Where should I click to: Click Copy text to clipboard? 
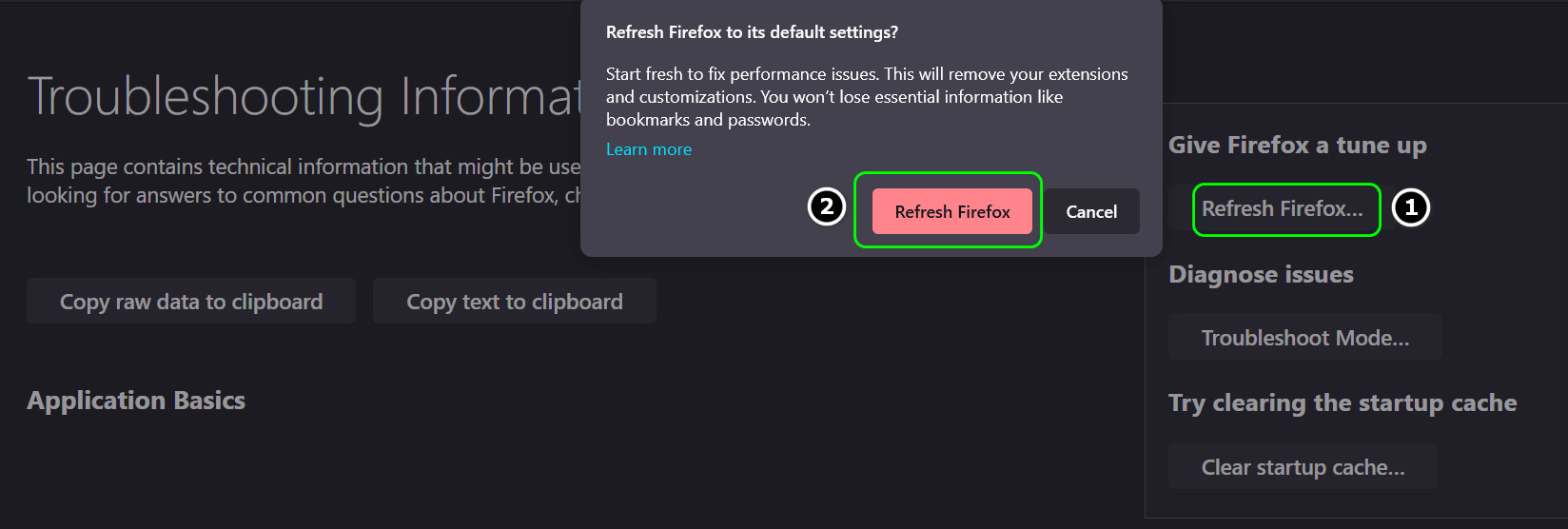[514, 302]
